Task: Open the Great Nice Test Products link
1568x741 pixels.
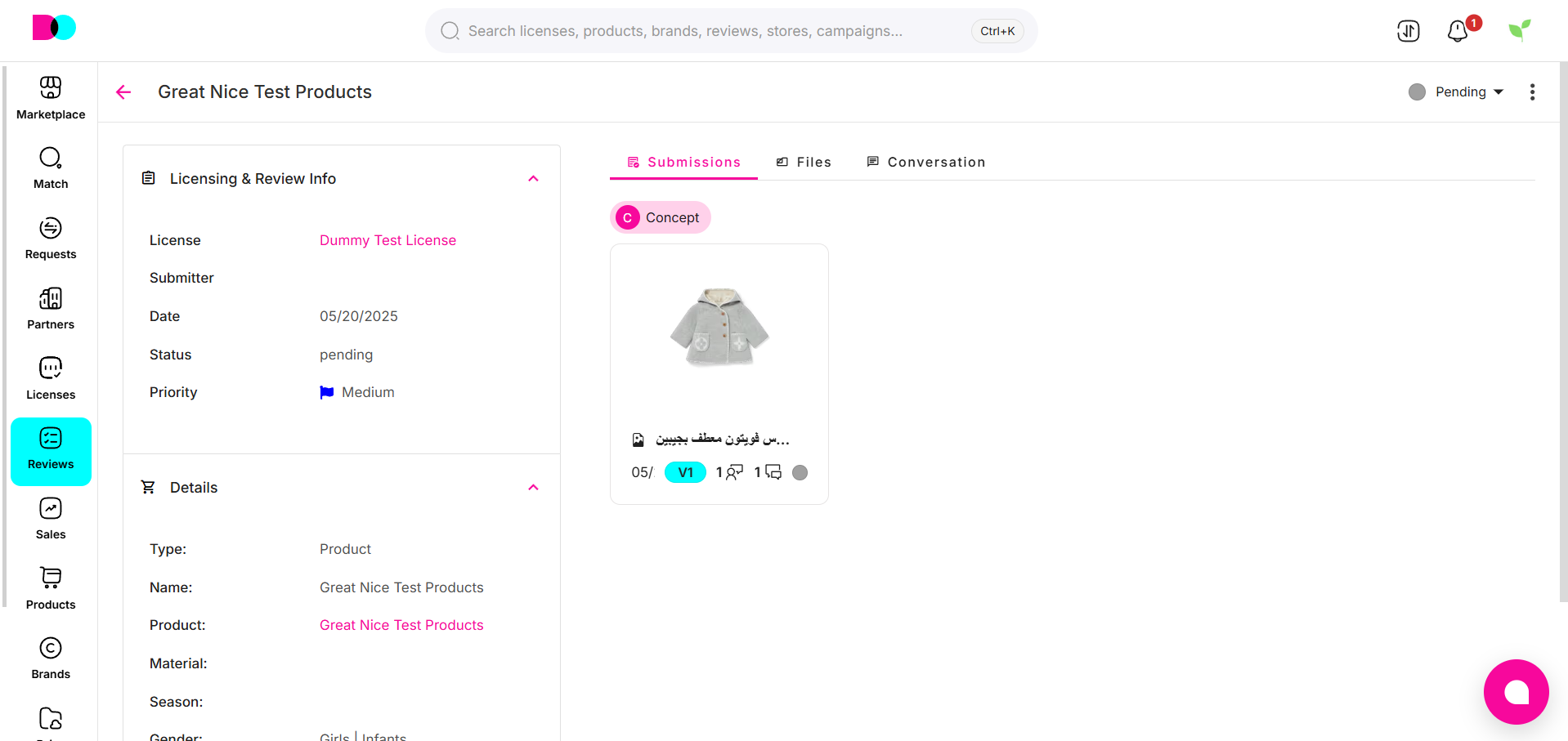Action: point(401,625)
